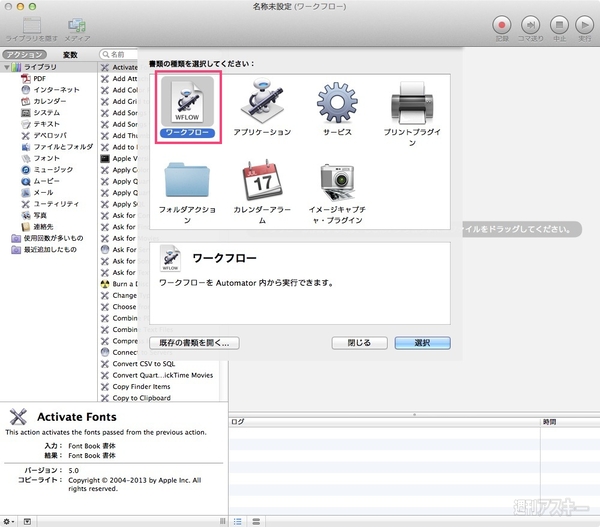Select 写真 category in library
Screen dimensions: 600x527
pos(34,215)
